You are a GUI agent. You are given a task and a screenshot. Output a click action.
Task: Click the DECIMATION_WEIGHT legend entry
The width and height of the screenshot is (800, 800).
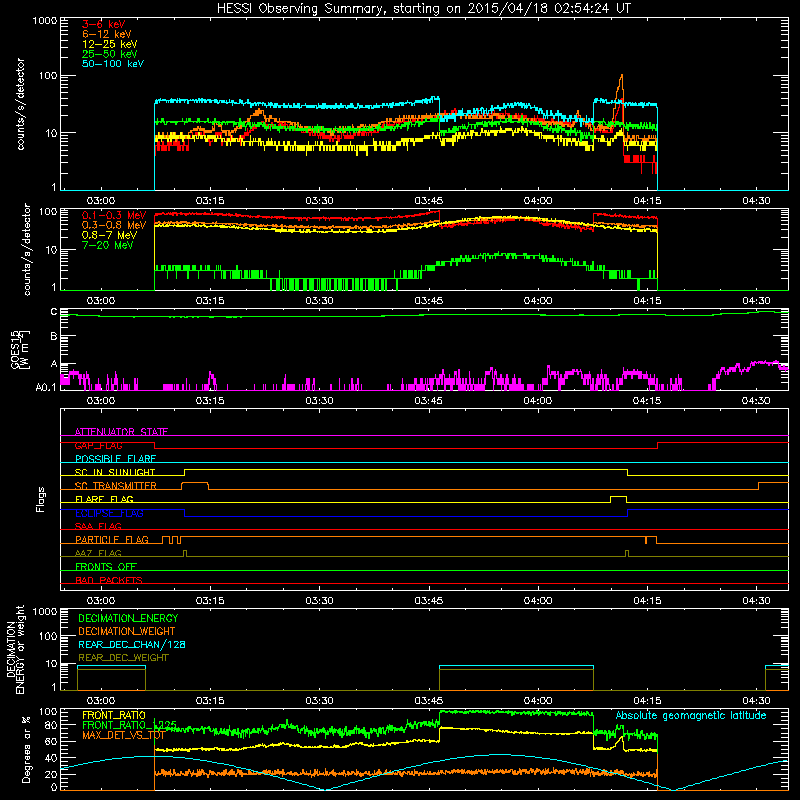127,631
